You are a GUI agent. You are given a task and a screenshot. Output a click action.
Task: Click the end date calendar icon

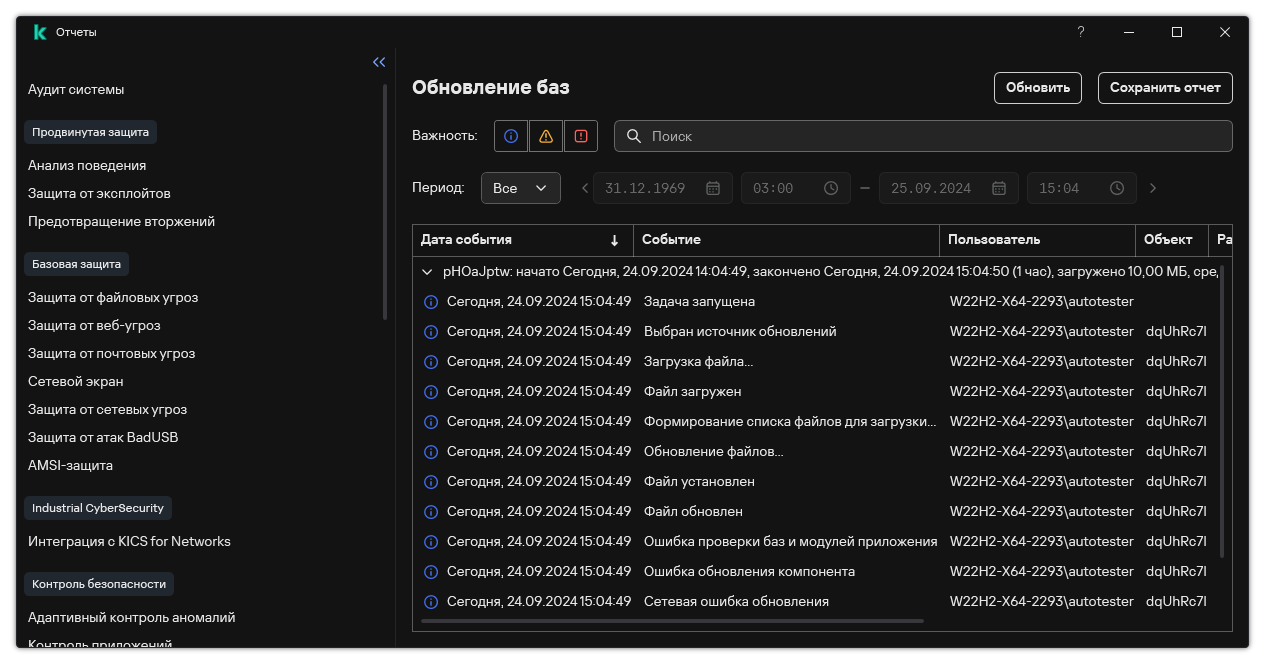tap(999, 188)
